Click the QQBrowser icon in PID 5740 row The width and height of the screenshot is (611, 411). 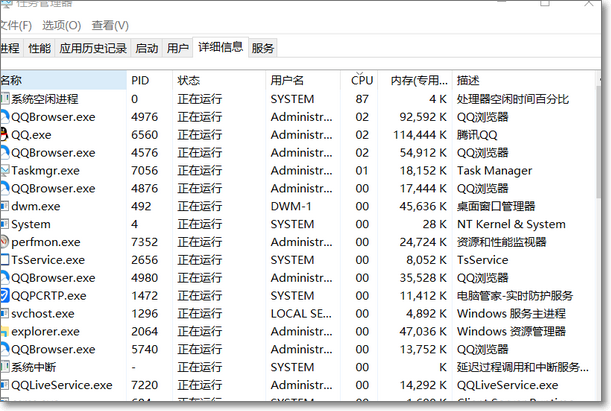tap(5, 349)
